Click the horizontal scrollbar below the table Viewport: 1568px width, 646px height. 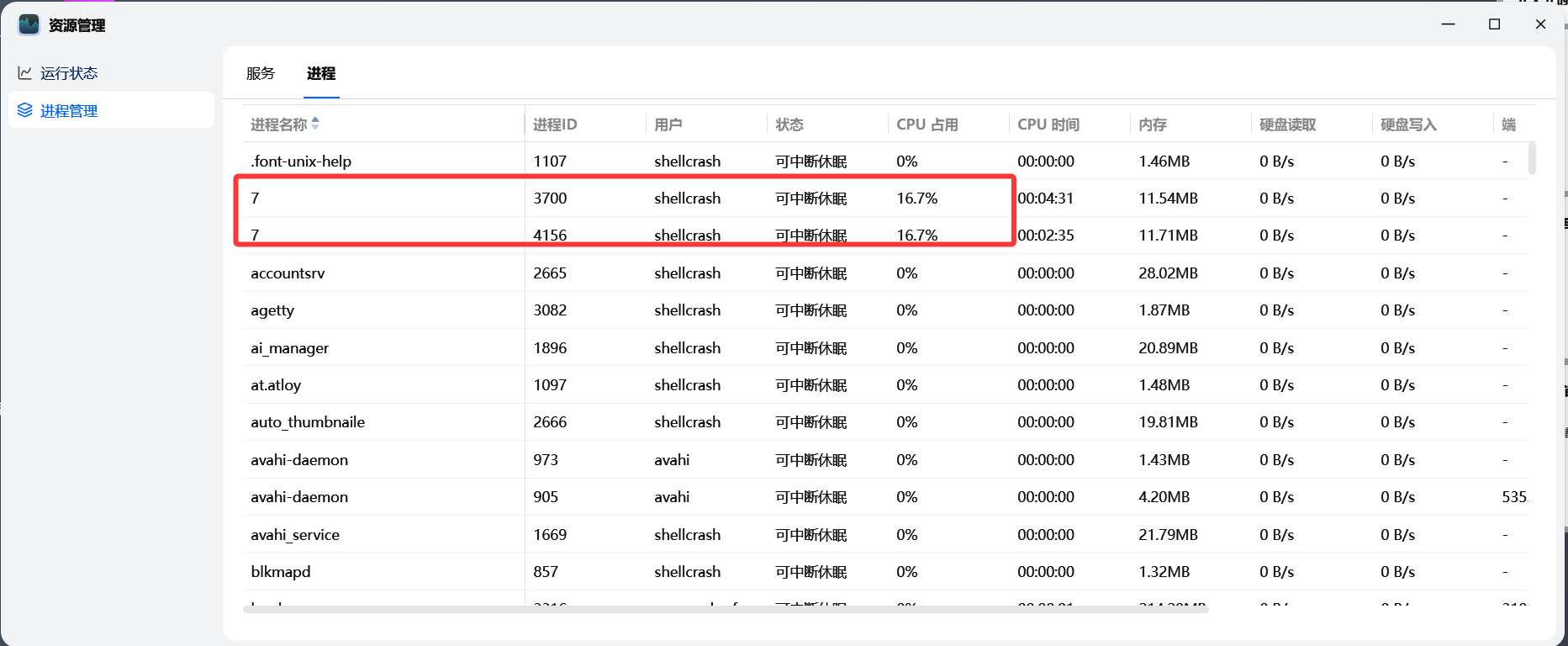click(726, 609)
